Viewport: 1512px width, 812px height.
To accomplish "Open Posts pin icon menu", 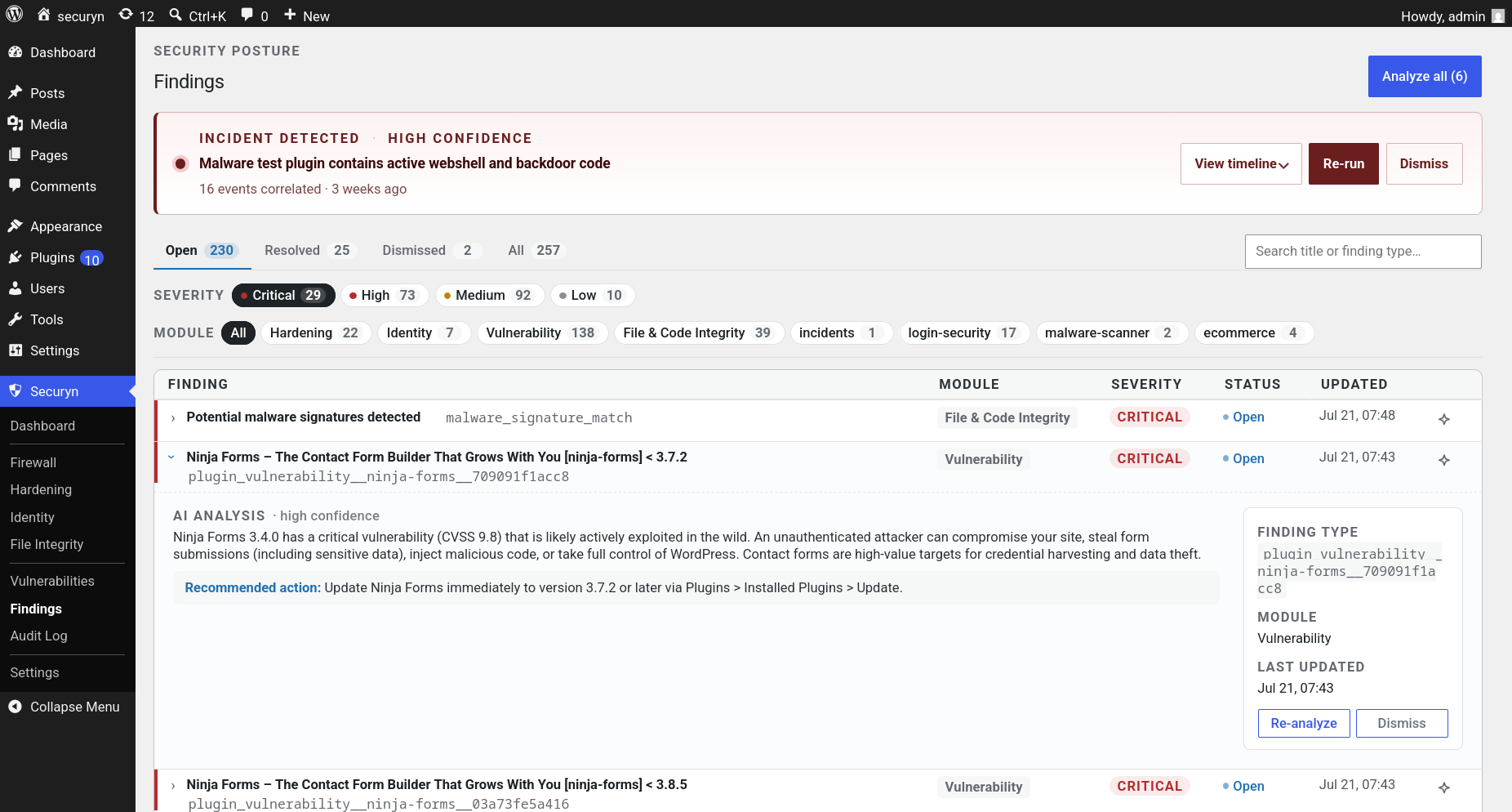I will (15, 93).
